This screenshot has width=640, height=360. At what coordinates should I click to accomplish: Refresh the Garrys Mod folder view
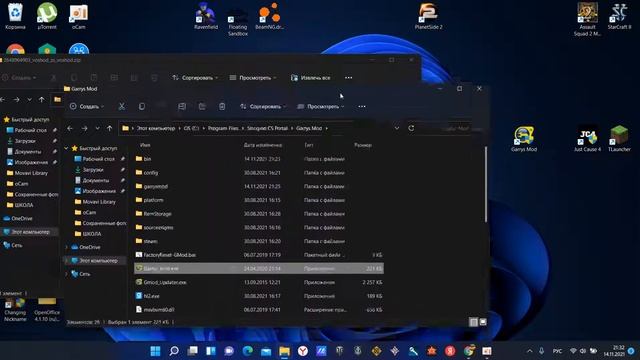click(411, 128)
